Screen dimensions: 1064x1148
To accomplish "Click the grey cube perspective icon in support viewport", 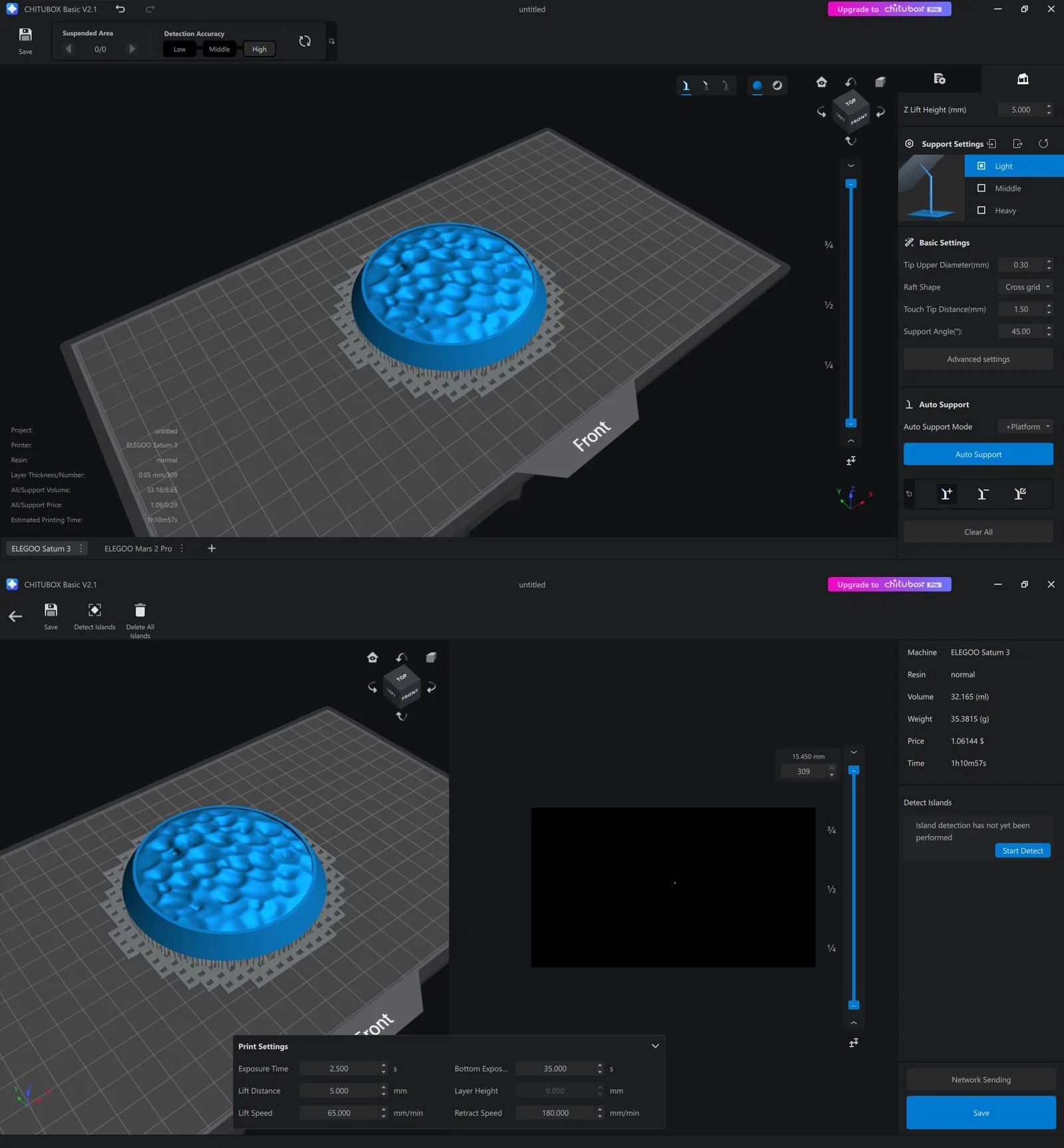I will click(880, 82).
